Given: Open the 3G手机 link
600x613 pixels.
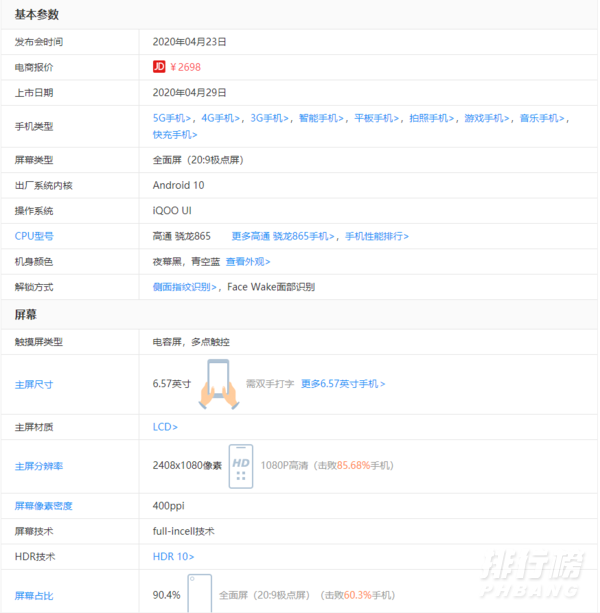Looking at the screenshot, I should tap(269, 118).
